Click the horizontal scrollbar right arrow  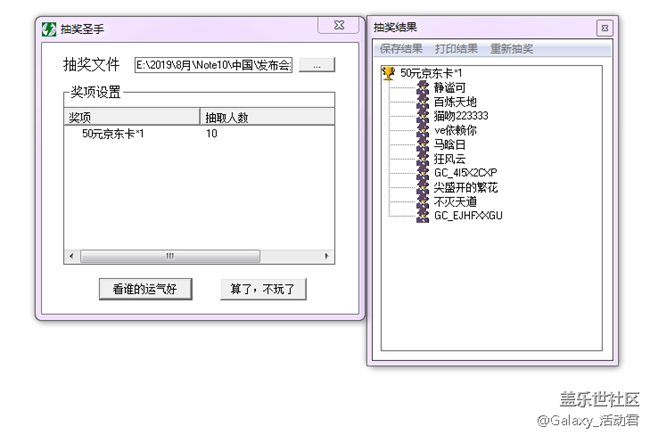327,256
